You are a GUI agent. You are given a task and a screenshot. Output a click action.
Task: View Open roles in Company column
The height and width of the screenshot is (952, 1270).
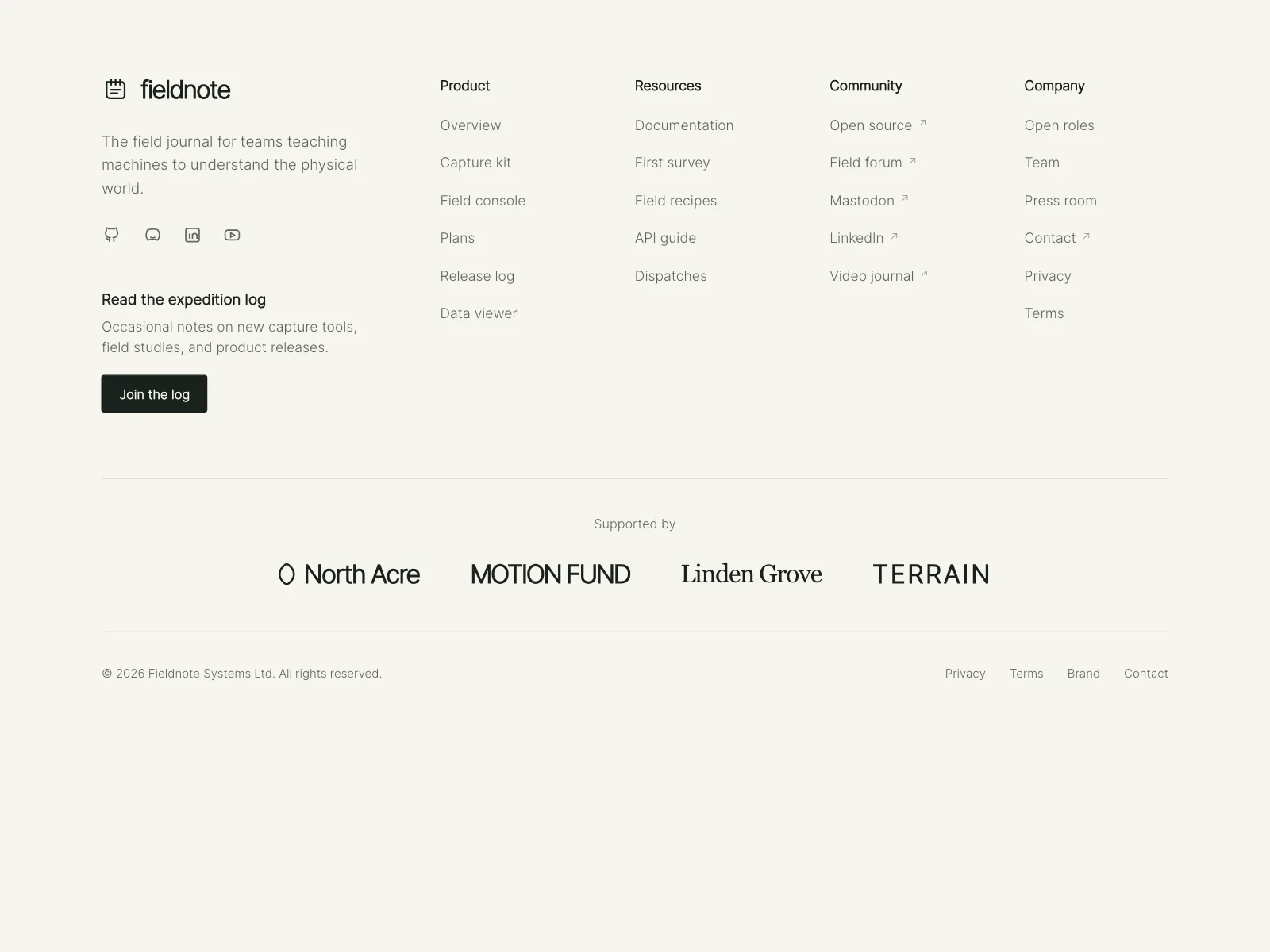[x=1059, y=125]
